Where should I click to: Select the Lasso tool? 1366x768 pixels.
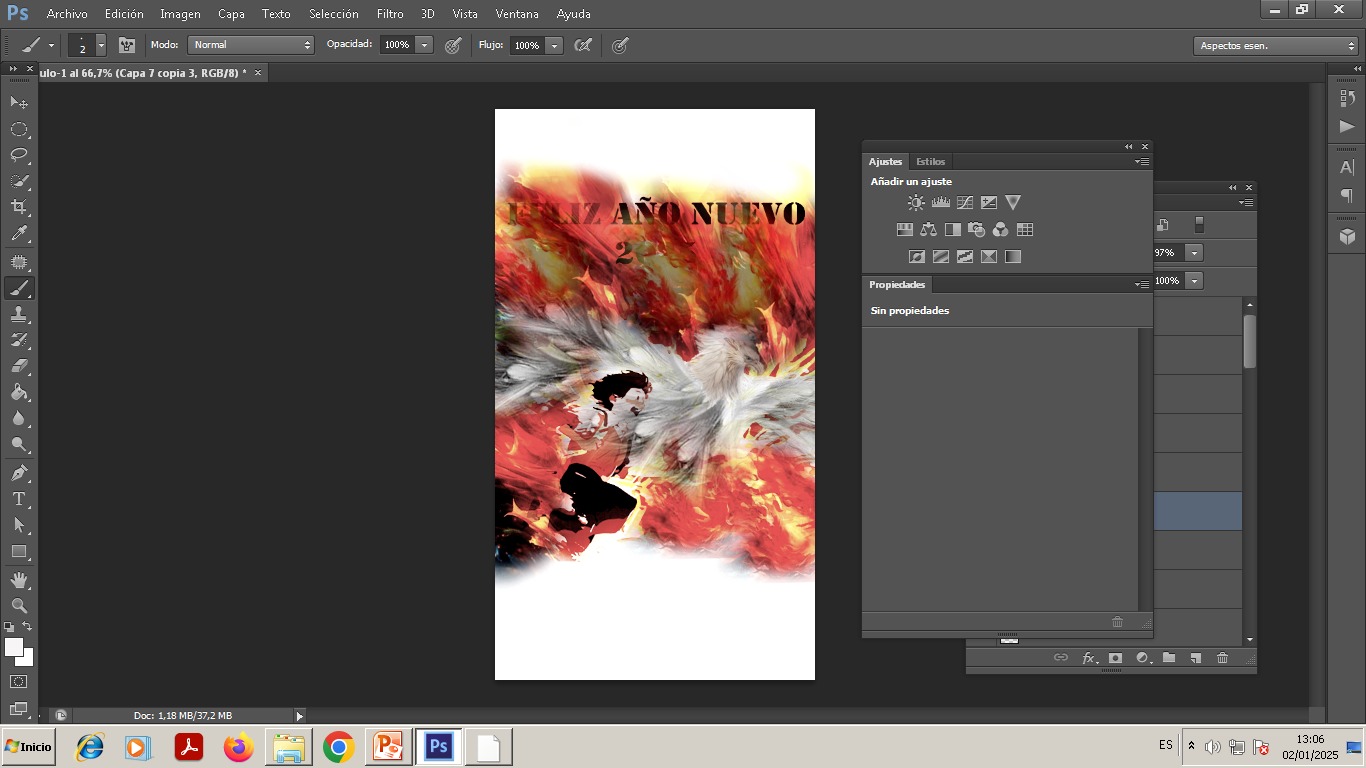tap(19, 155)
